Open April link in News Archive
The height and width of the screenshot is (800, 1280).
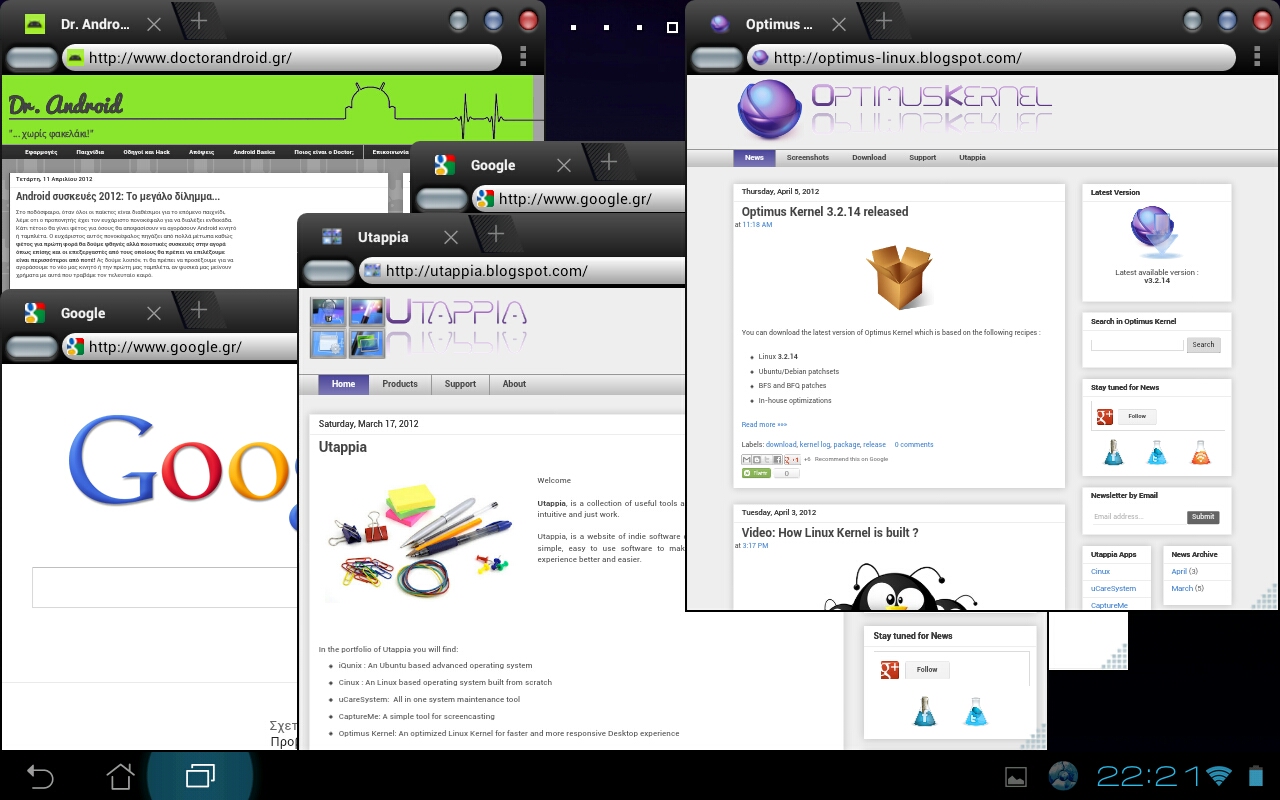(1179, 571)
